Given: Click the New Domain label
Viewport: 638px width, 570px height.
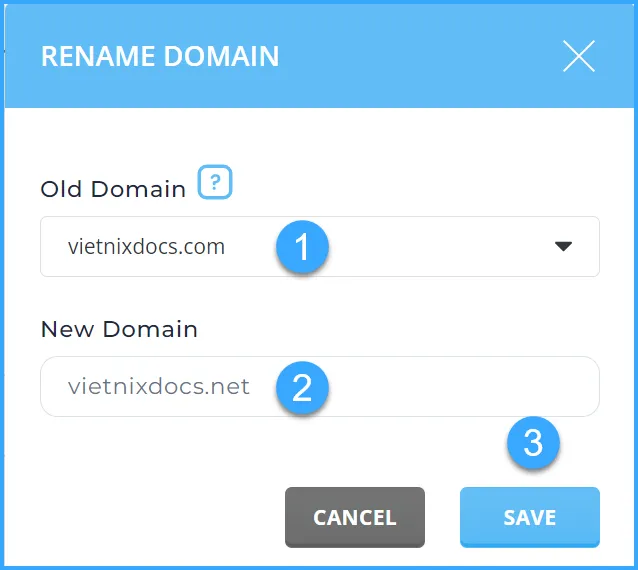Looking at the screenshot, I should coord(119,329).
